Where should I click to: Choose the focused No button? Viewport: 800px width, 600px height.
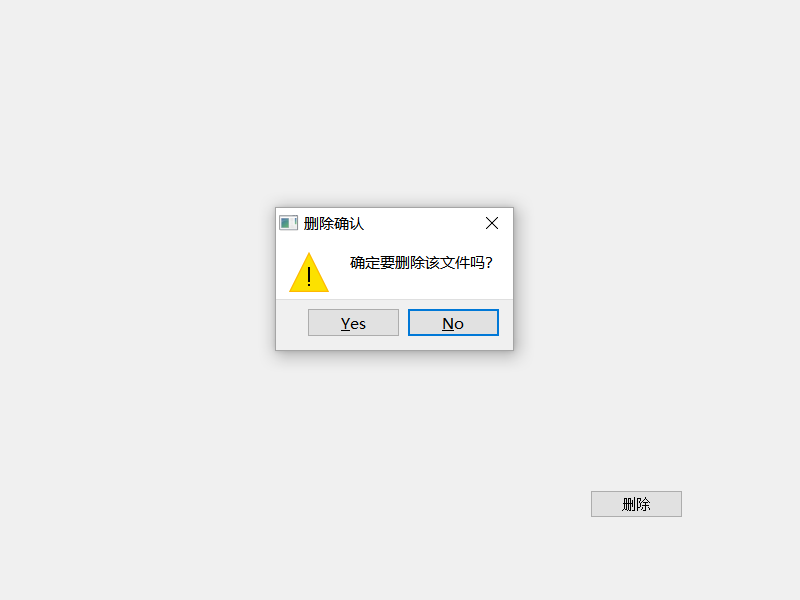coord(453,322)
